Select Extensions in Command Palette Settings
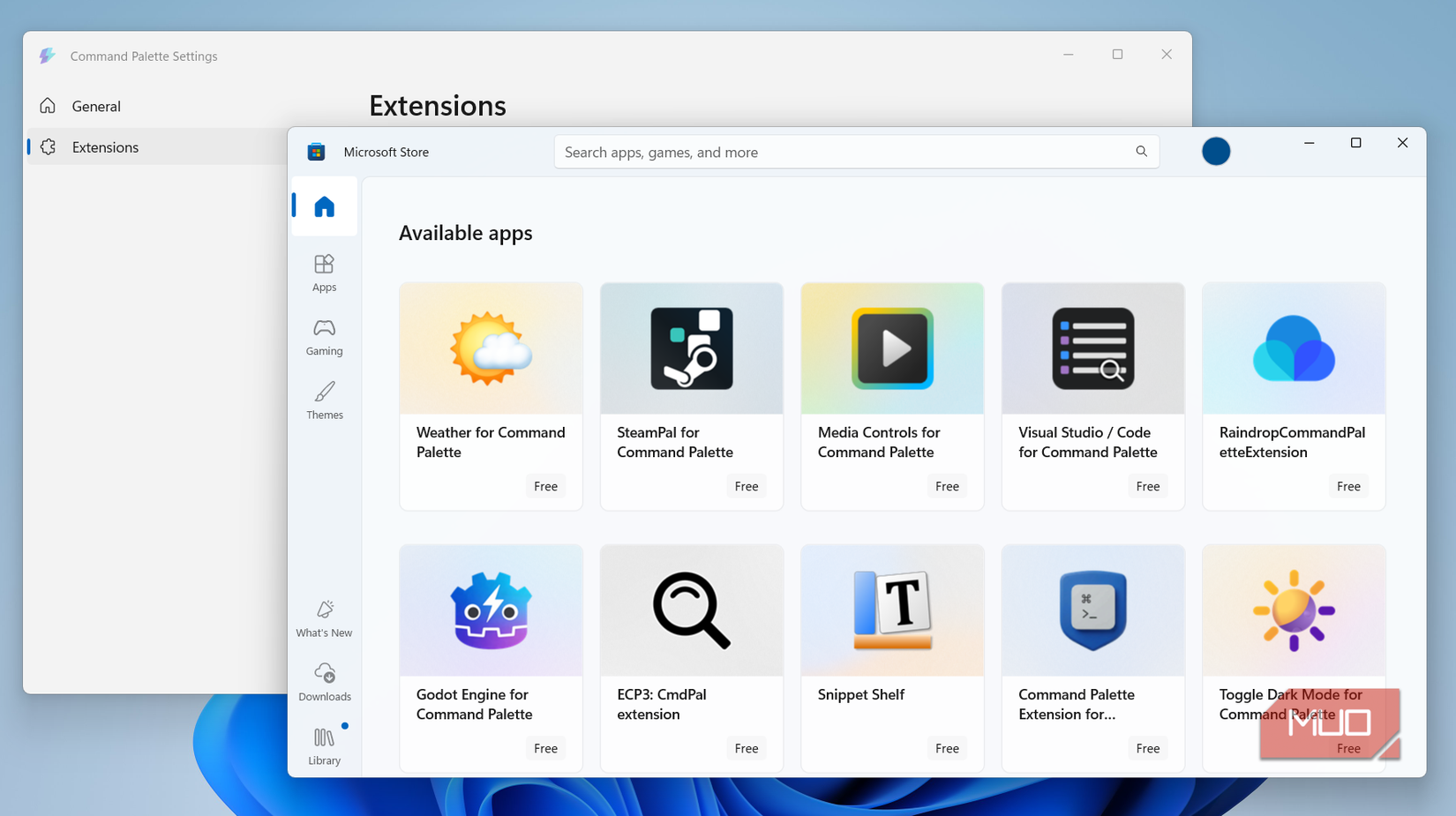The image size is (1456, 816). 105,146
